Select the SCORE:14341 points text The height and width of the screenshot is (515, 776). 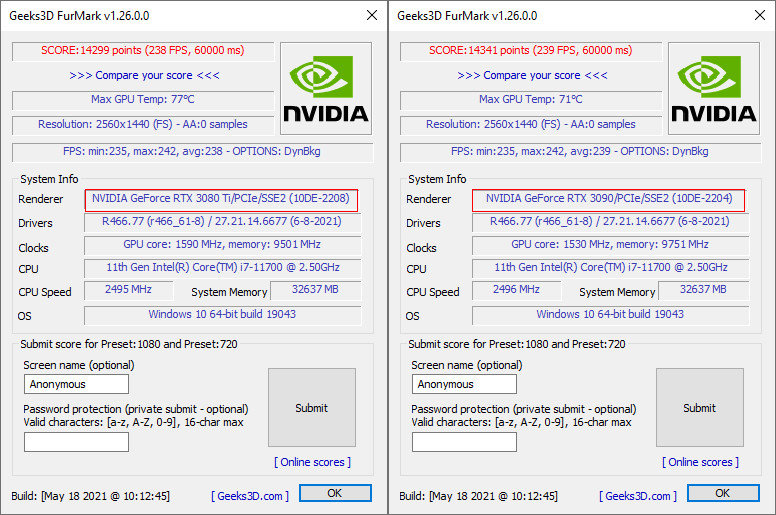coord(531,50)
